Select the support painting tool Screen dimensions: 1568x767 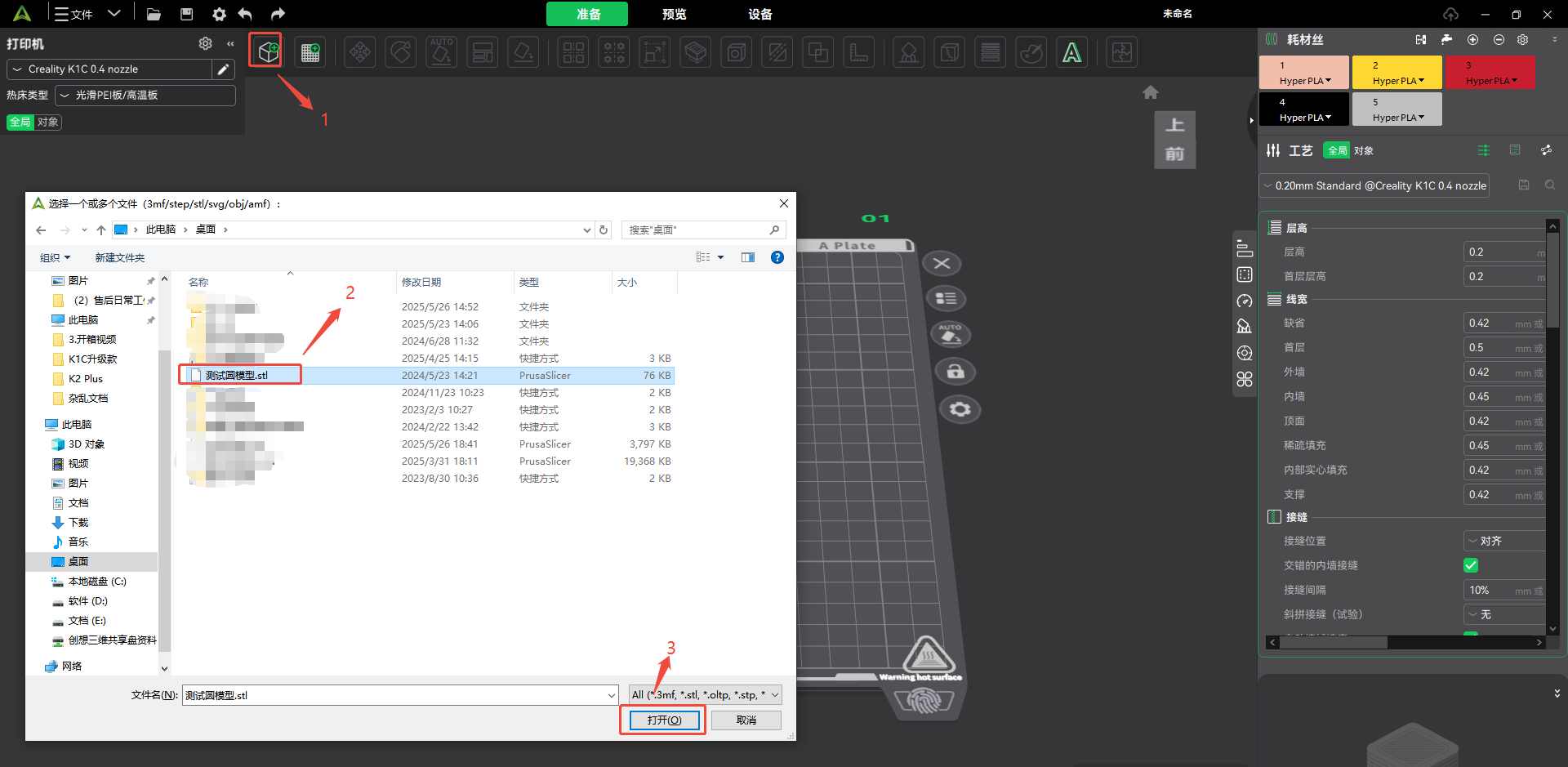pyautogui.click(x=908, y=52)
